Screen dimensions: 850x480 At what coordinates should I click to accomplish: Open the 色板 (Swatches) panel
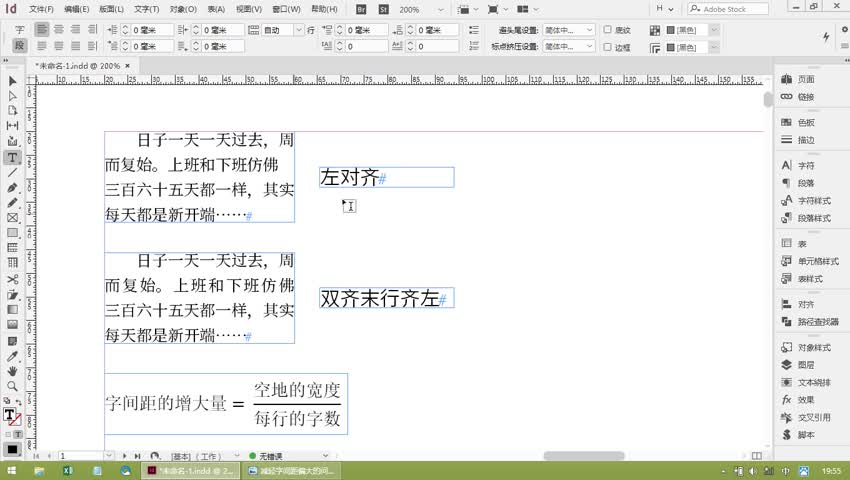[x=805, y=122]
